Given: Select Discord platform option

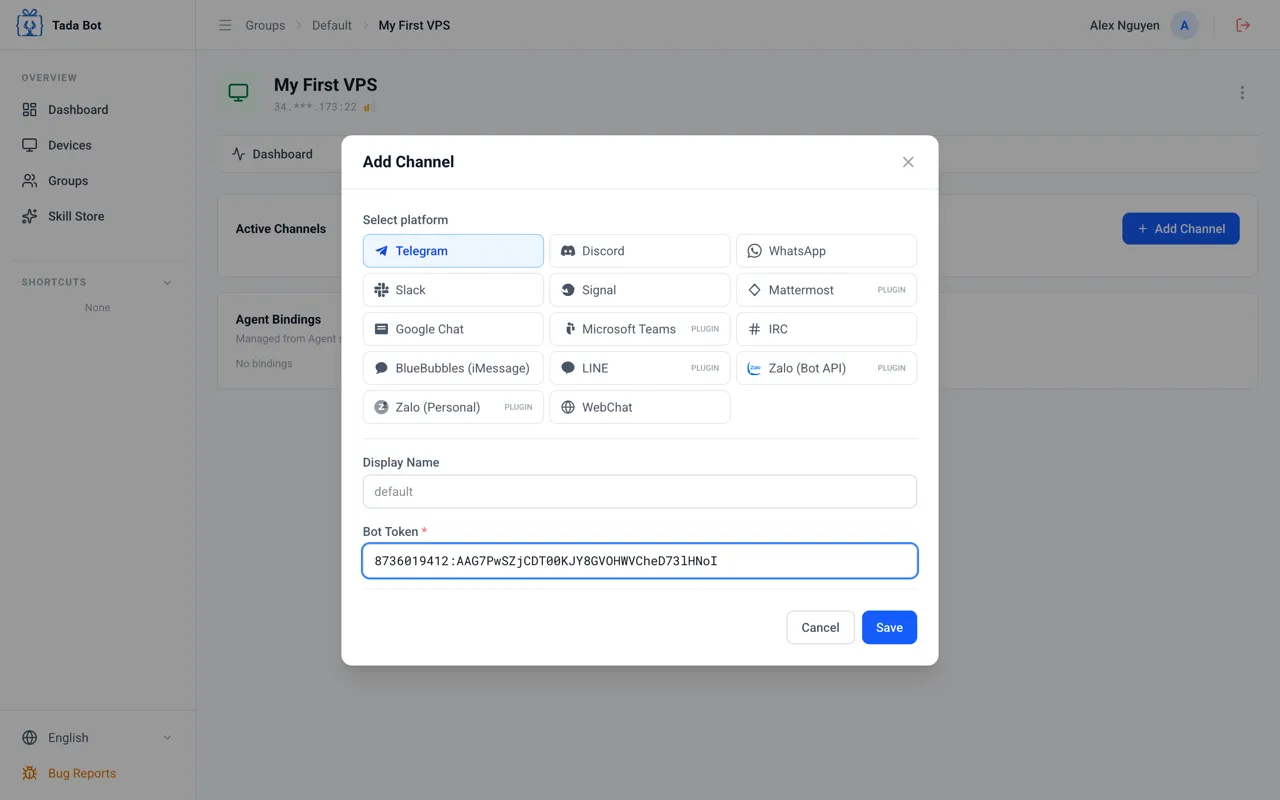Looking at the screenshot, I should (640, 251).
